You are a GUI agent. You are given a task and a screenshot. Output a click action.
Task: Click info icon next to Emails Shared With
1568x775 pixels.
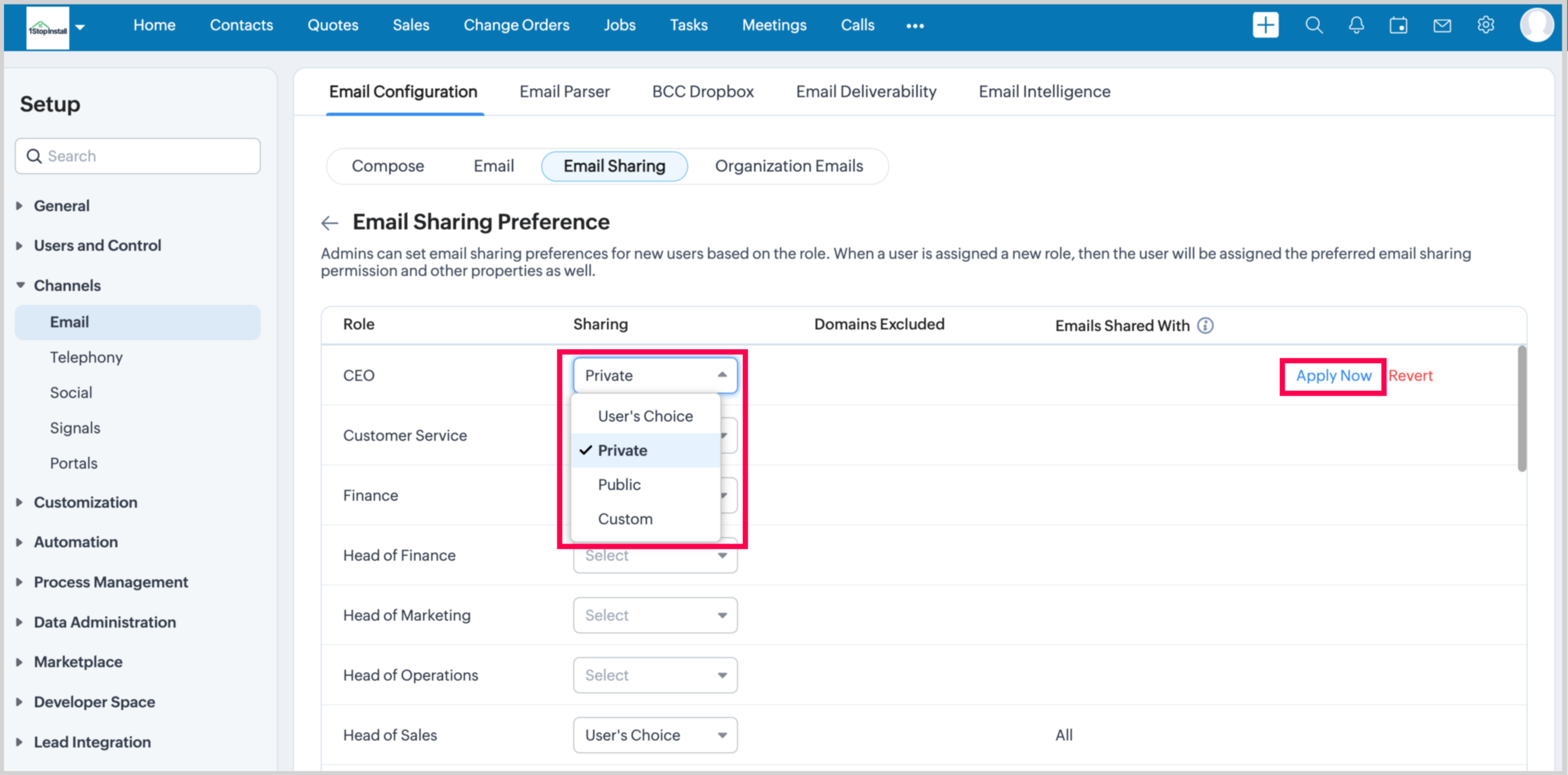pyautogui.click(x=1205, y=326)
